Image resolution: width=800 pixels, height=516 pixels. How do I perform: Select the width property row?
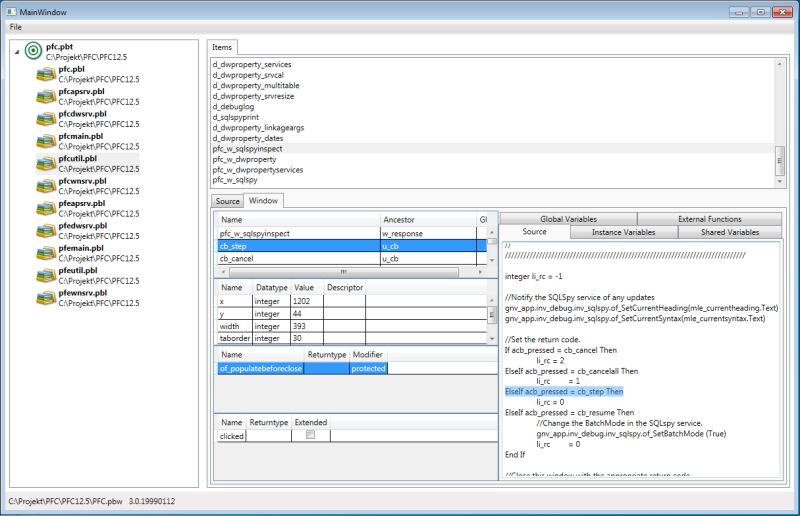pos(352,326)
